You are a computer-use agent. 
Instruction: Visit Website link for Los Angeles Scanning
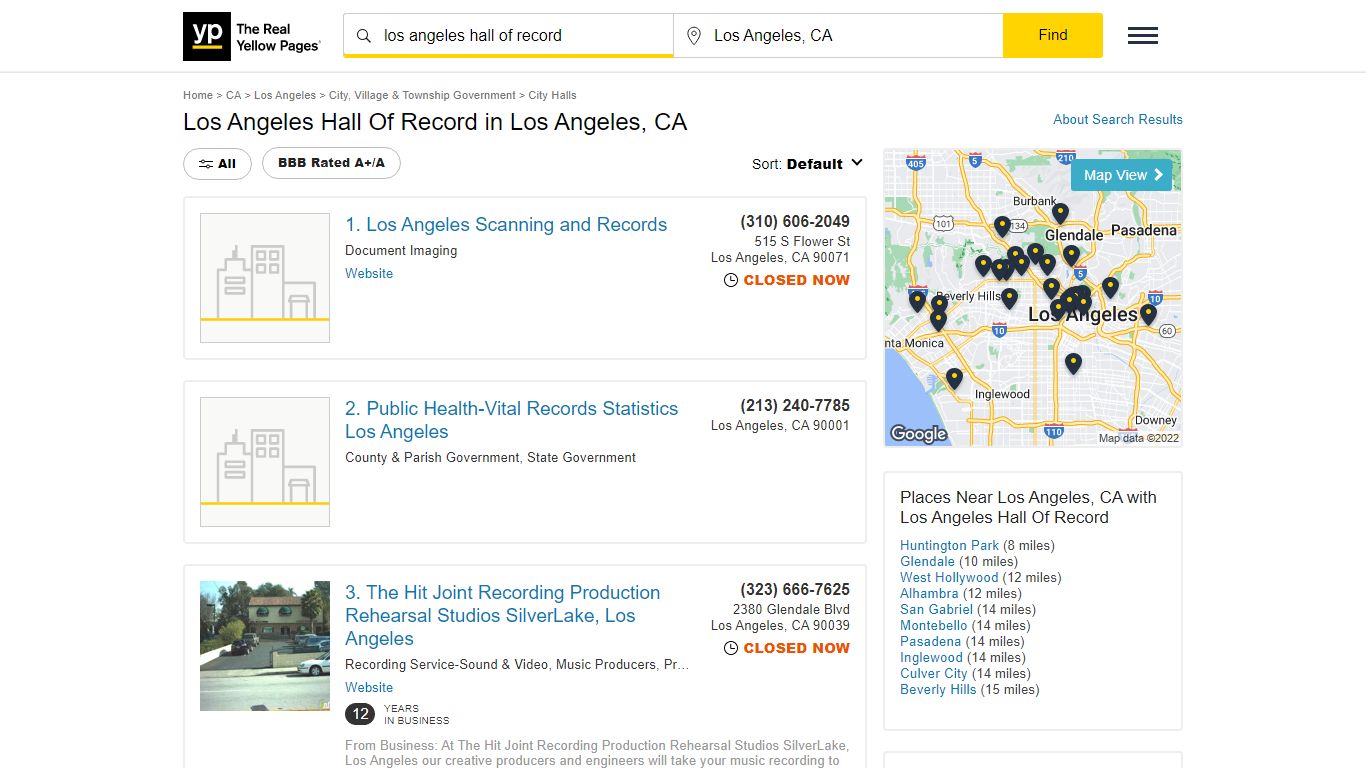(369, 273)
